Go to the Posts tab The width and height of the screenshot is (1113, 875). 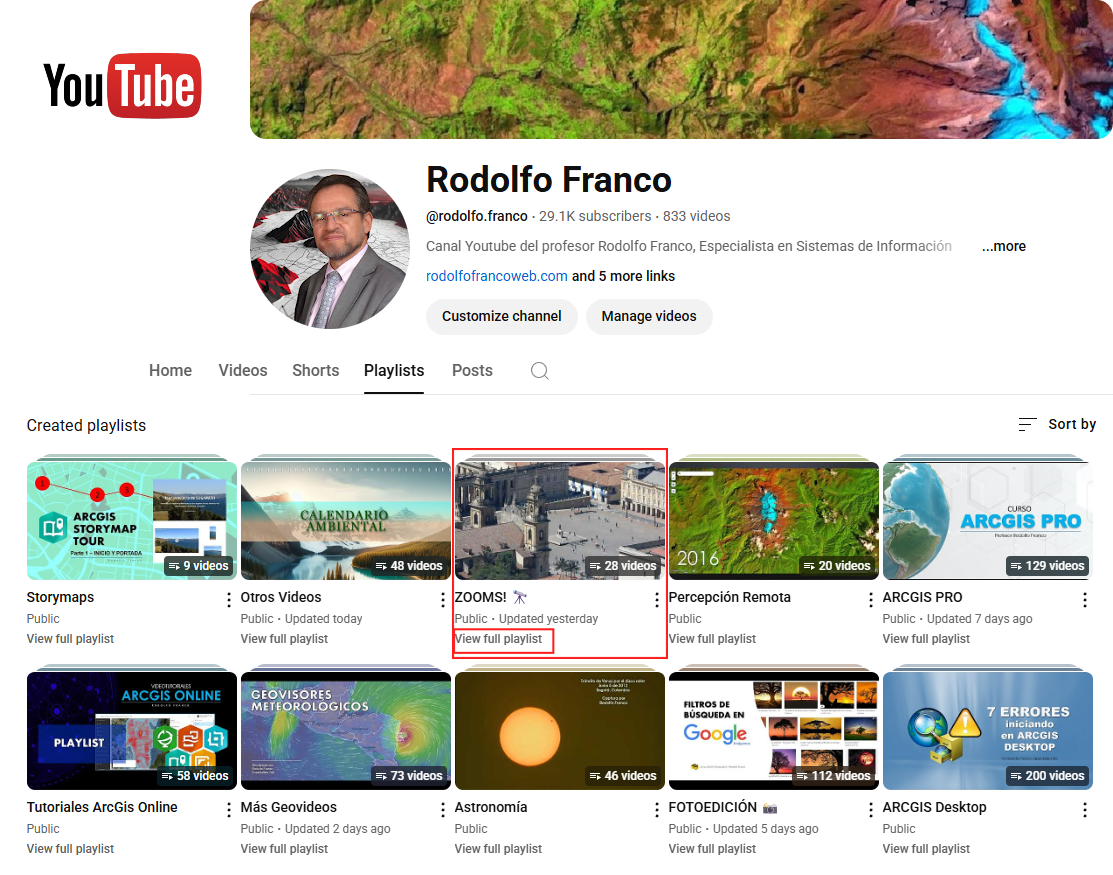click(472, 370)
